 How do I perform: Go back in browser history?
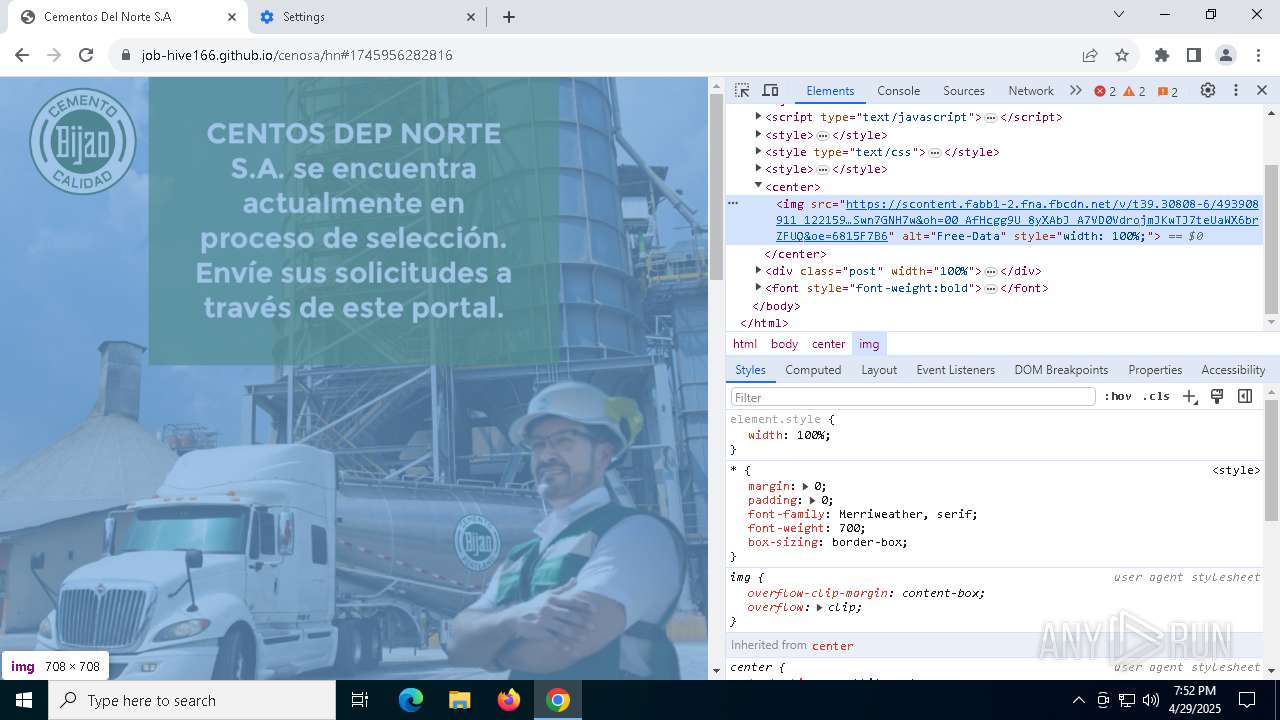pos(22,55)
